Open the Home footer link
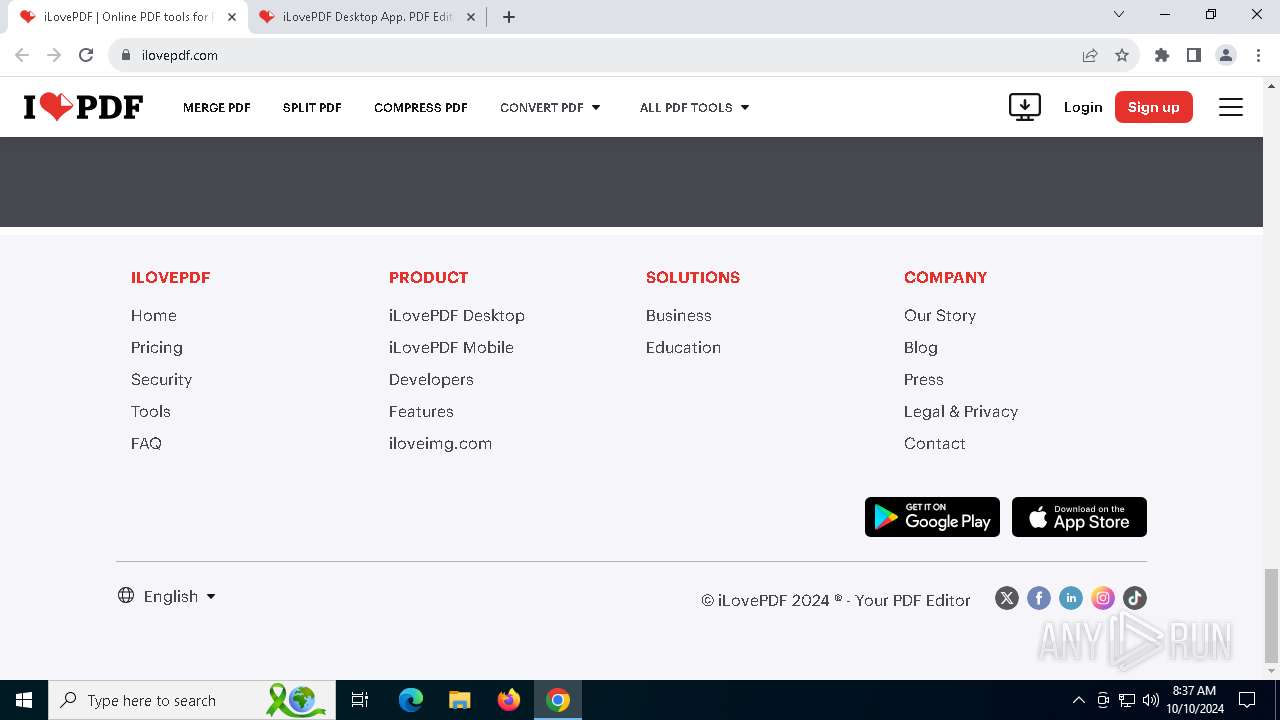Viewport: 1280px width, 720px height. pos(154,315)
